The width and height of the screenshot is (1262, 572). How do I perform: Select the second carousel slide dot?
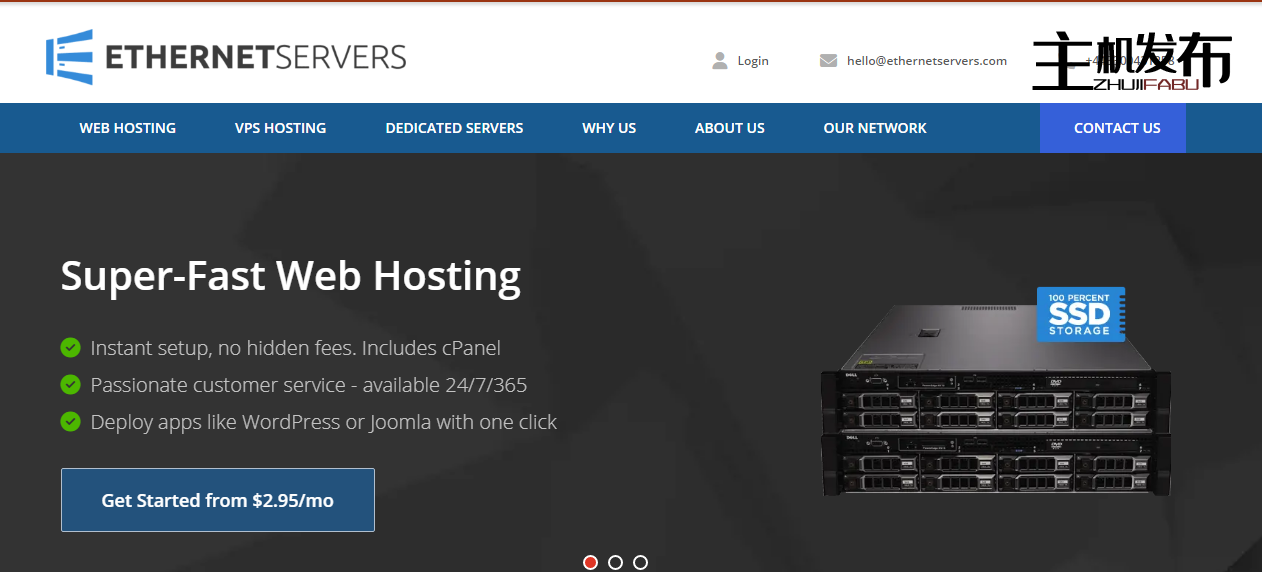(615, 562)
